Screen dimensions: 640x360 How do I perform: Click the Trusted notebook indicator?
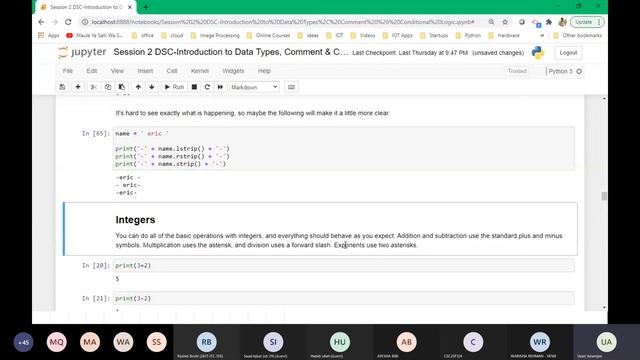(517, 71)
